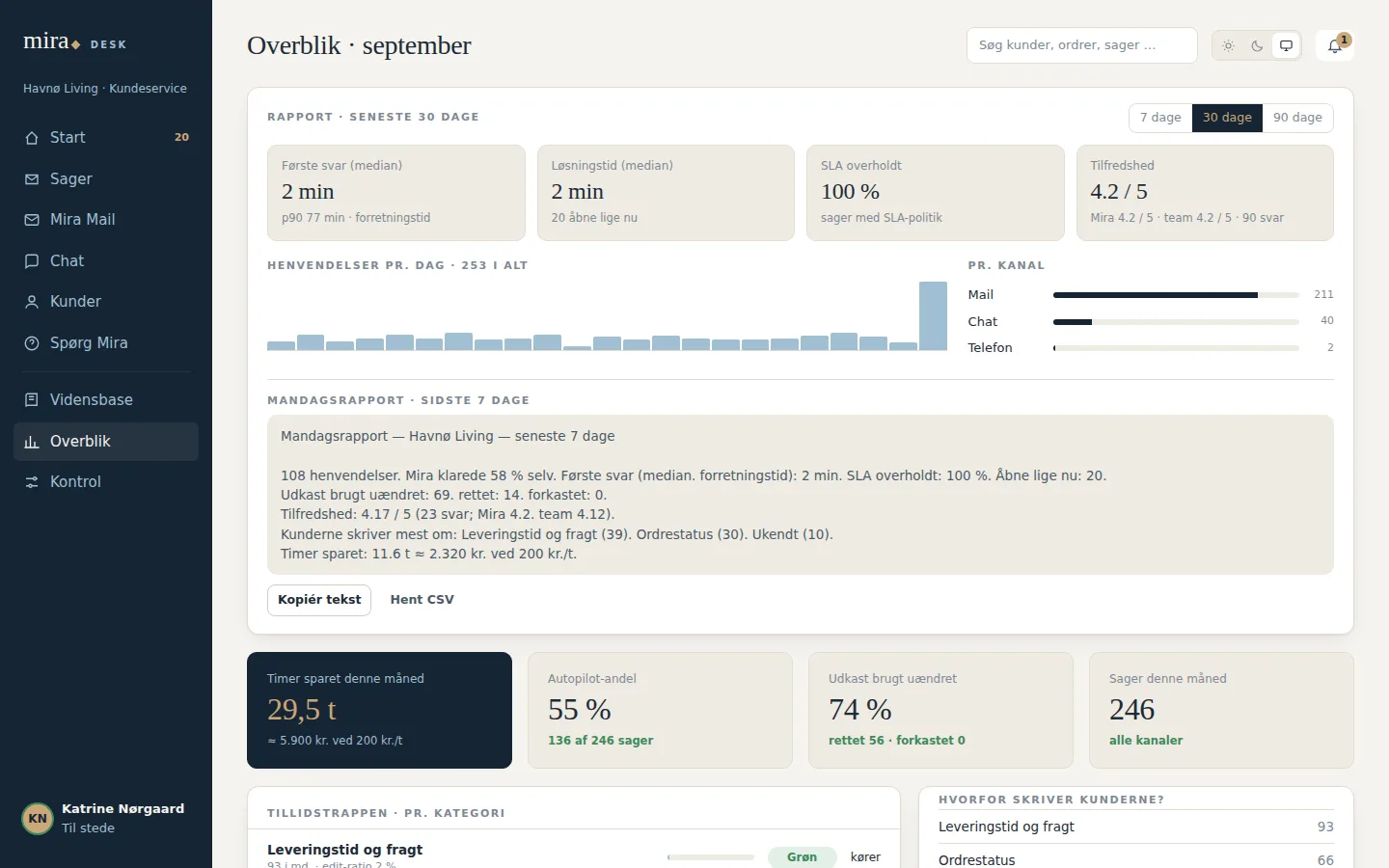Click the Første svar (median) card
Viewport: 1389px width, 868px height.
pos(396,193)
